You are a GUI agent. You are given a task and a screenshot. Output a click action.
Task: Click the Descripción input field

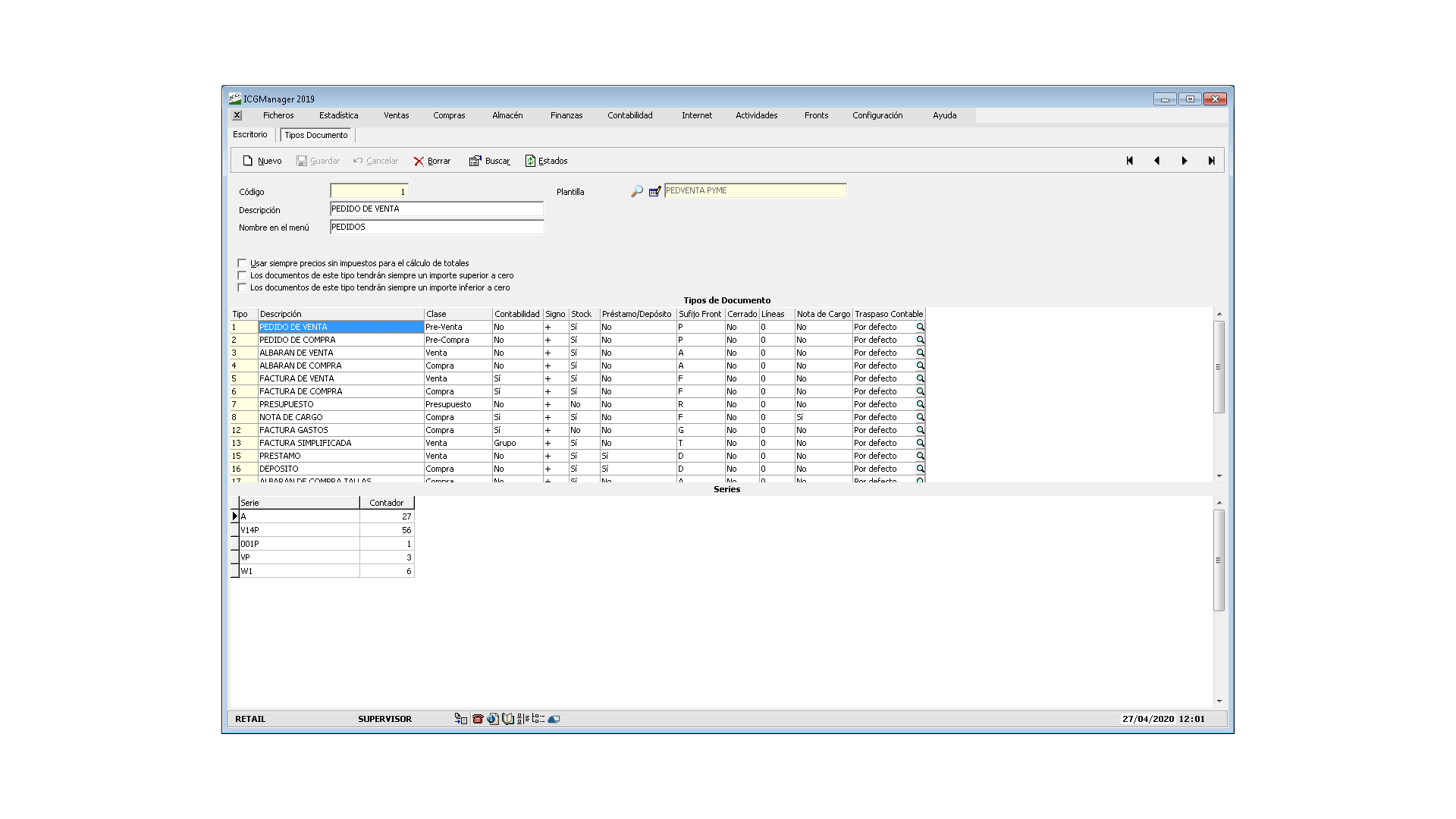tap(437, 209)
